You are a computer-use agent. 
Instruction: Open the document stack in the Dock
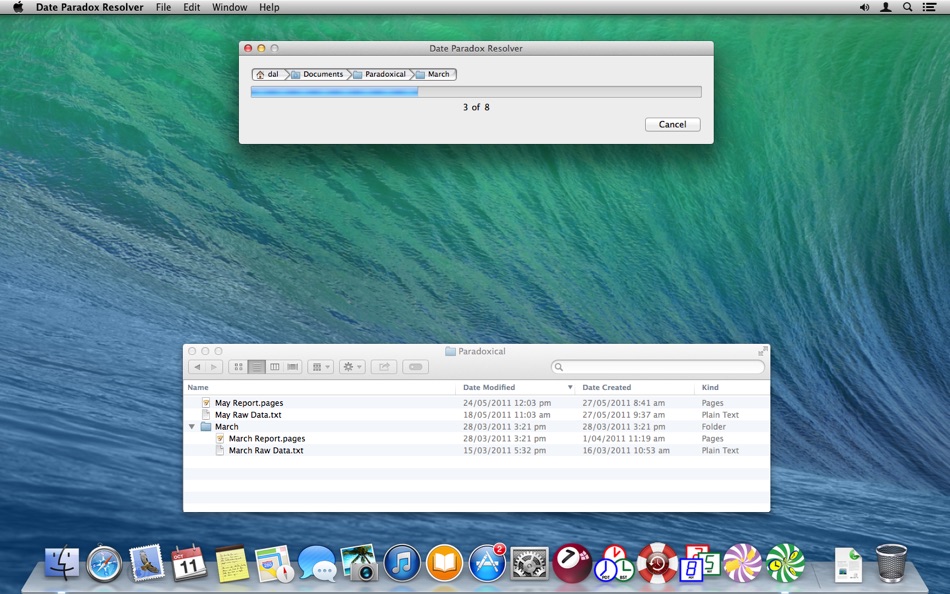848,564
